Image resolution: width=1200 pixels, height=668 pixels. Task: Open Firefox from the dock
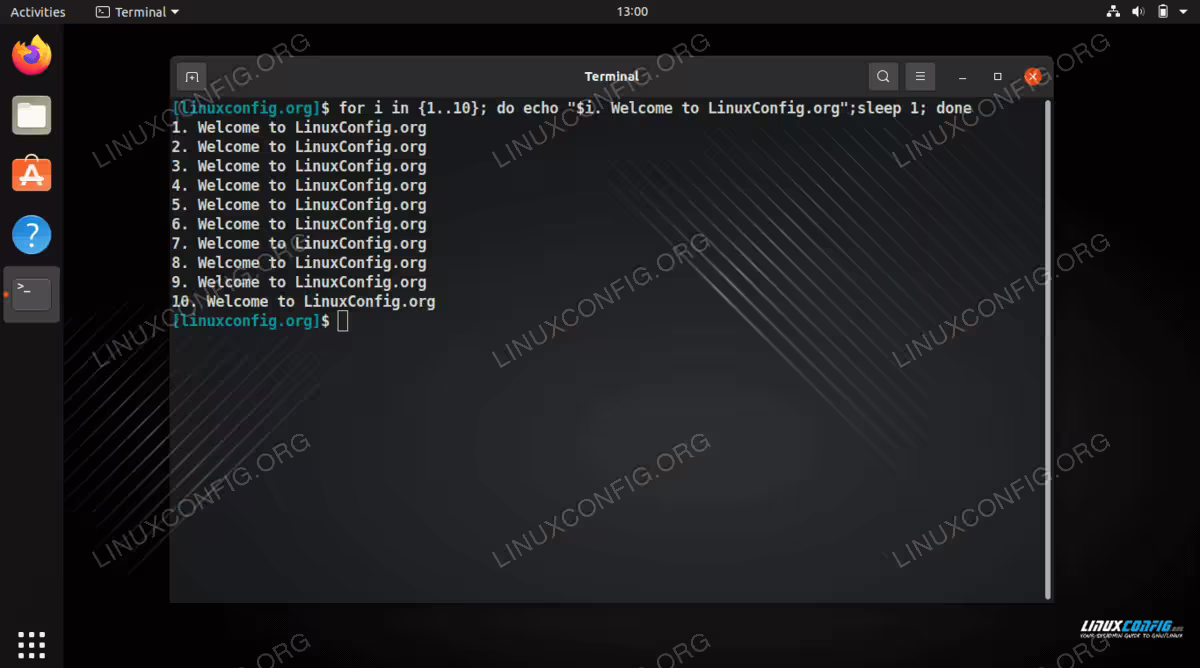pyautogui.click(x=32, y=55)
